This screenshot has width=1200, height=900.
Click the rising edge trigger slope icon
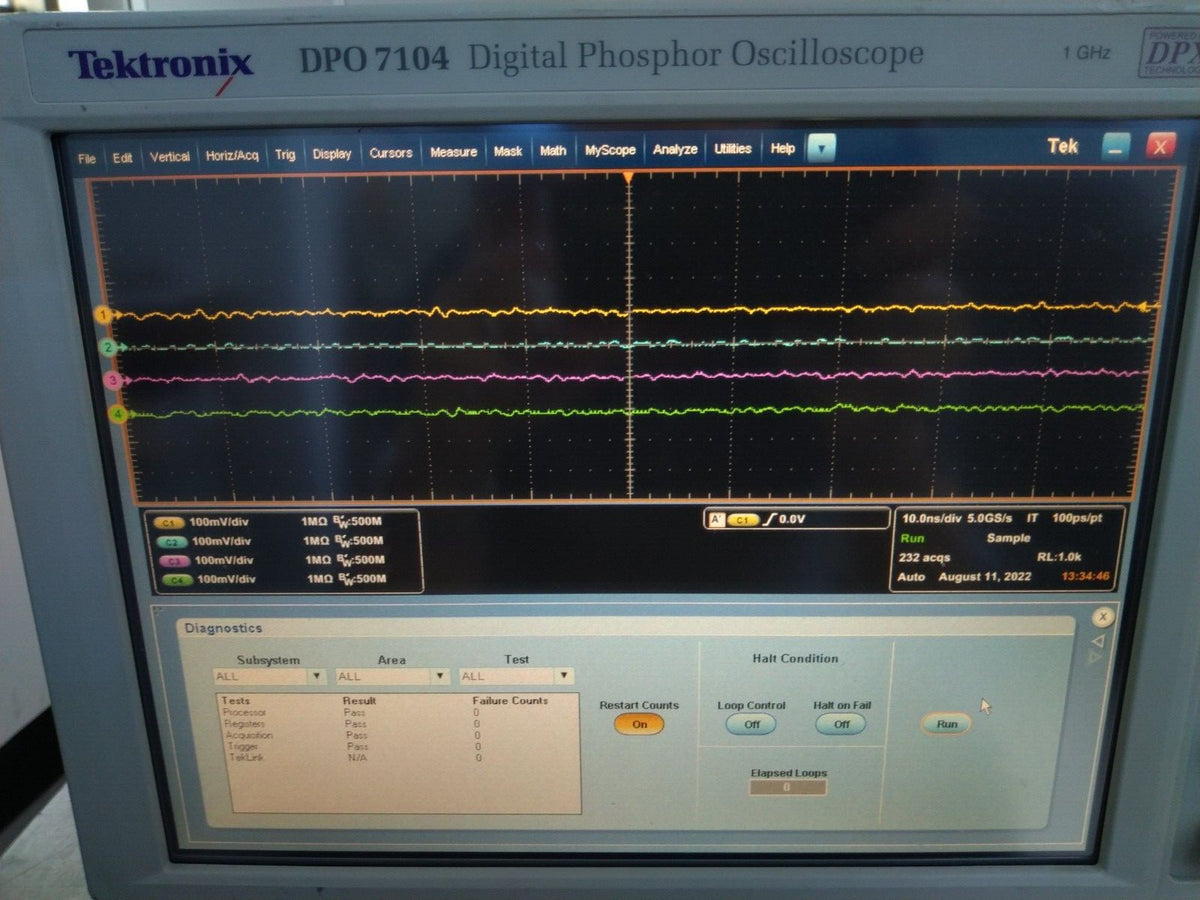[769, 519]
